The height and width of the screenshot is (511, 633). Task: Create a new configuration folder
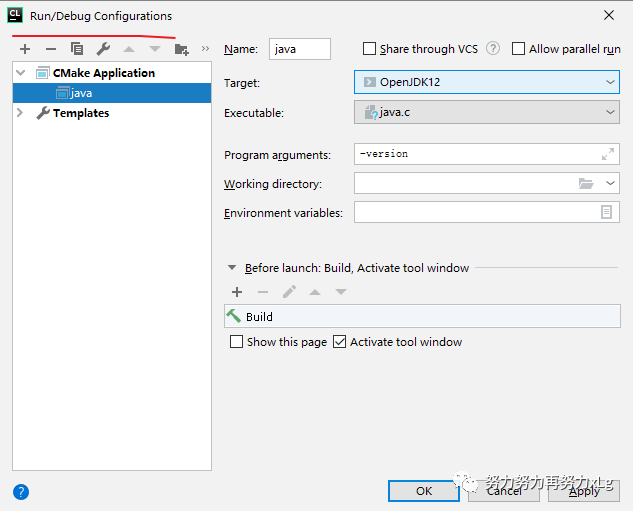point(181,49)
